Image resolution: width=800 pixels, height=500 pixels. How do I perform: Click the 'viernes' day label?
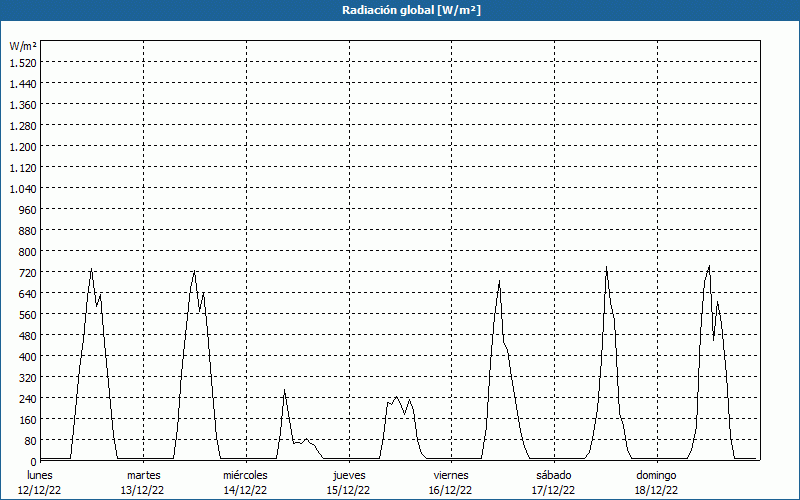pos(451,475)
